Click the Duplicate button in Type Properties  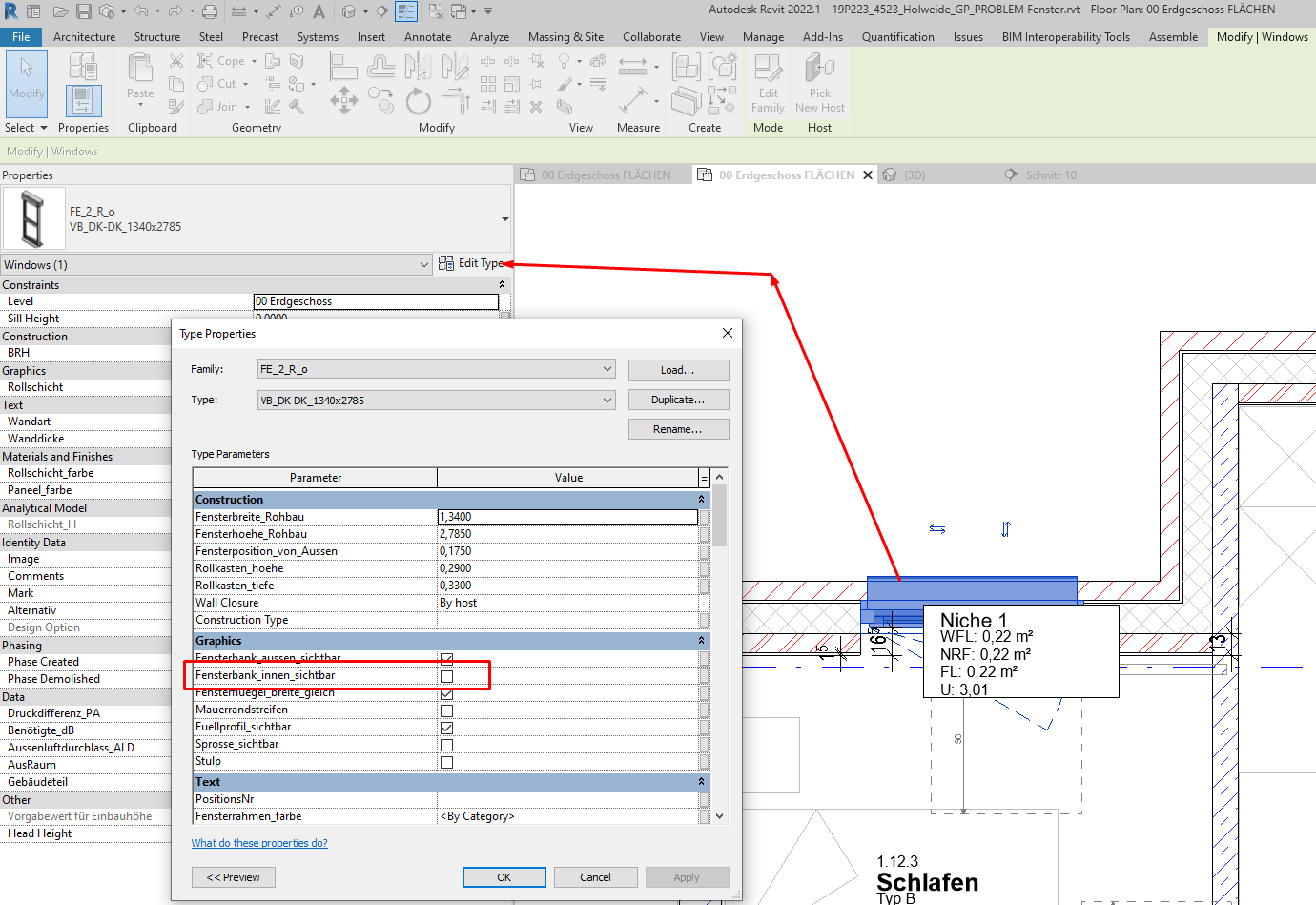[678, 399]
